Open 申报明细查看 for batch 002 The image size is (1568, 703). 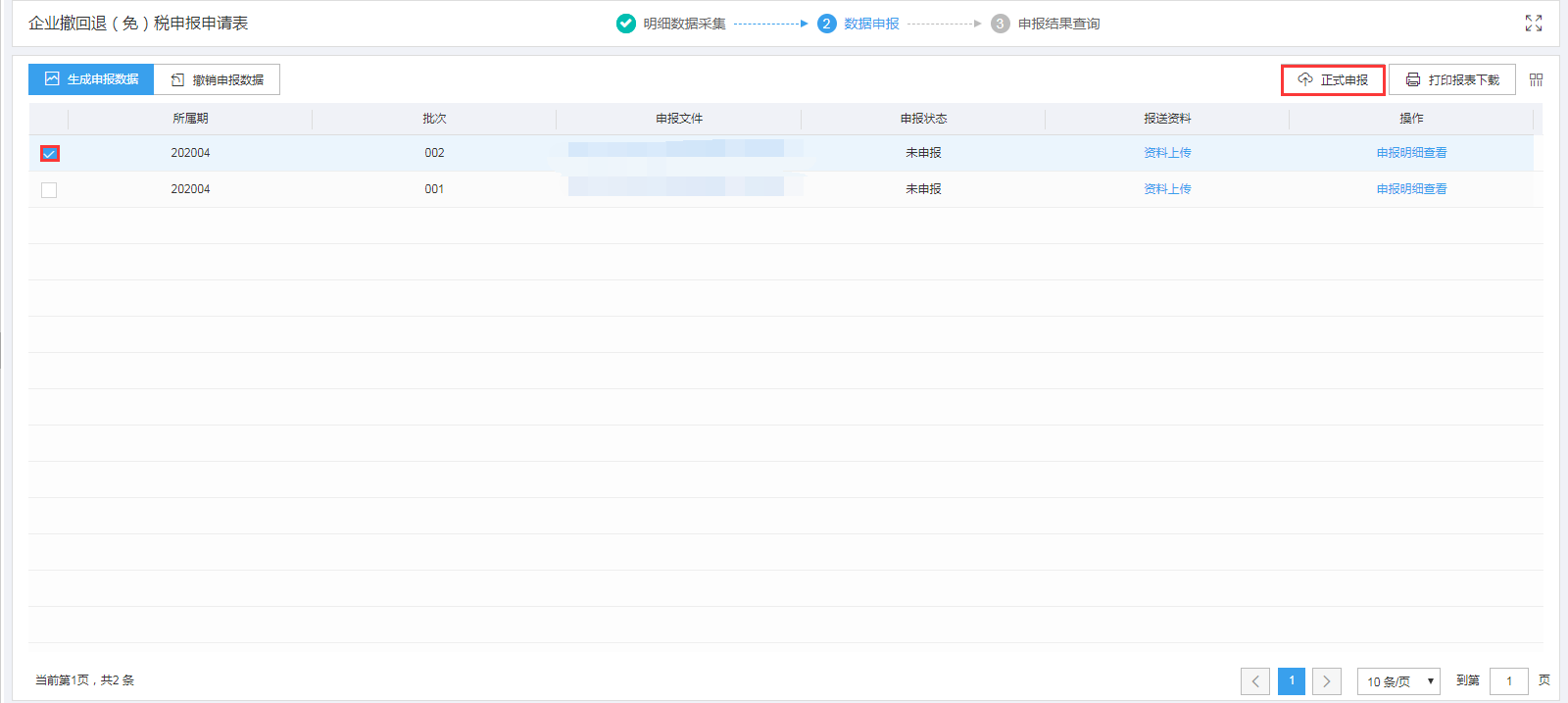tap(1411, 153)
